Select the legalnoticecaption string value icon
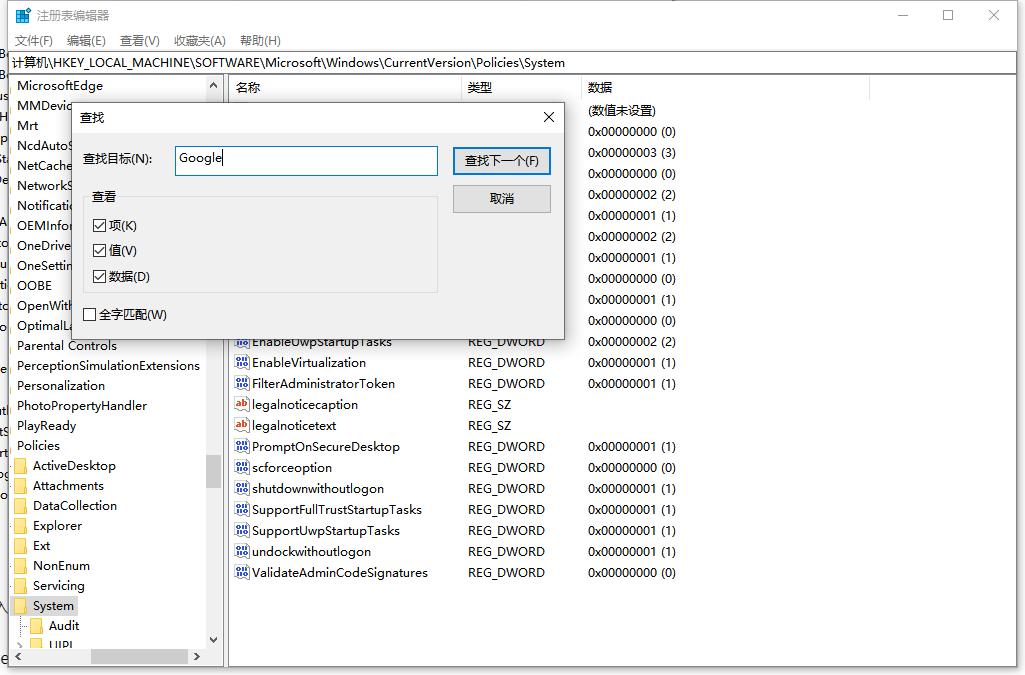This screenshot has width=1025, height=675. 242,404
